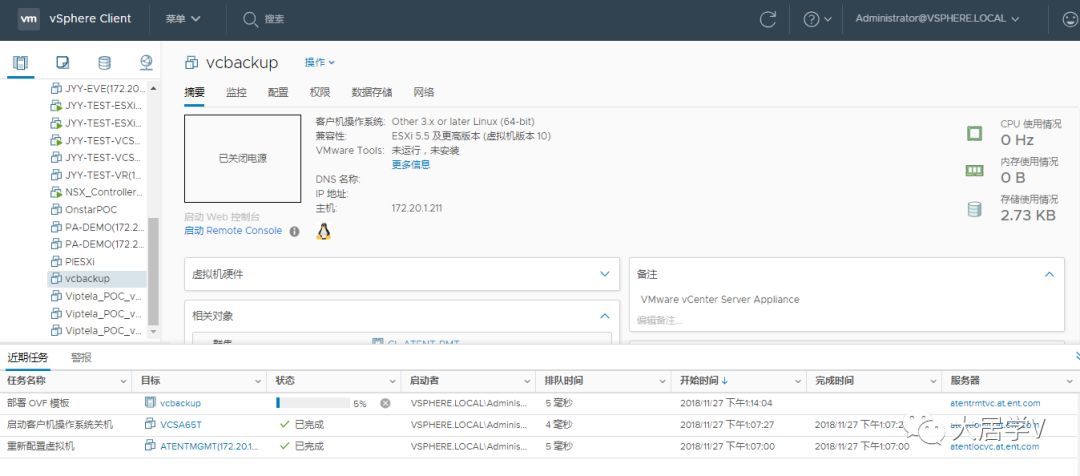Click the search magnifier icon
This screenshot has width=1080, height=476.
point(251,19)
